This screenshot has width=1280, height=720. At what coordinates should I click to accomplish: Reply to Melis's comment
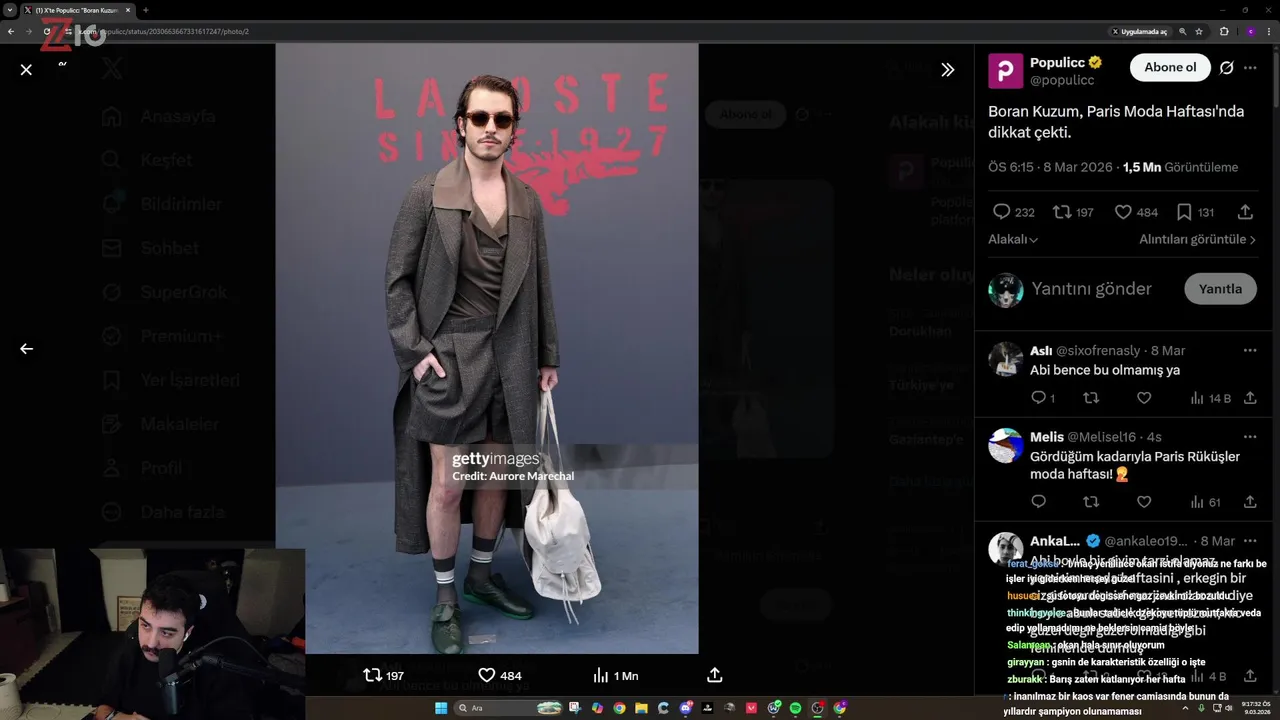pos(1038,502)
